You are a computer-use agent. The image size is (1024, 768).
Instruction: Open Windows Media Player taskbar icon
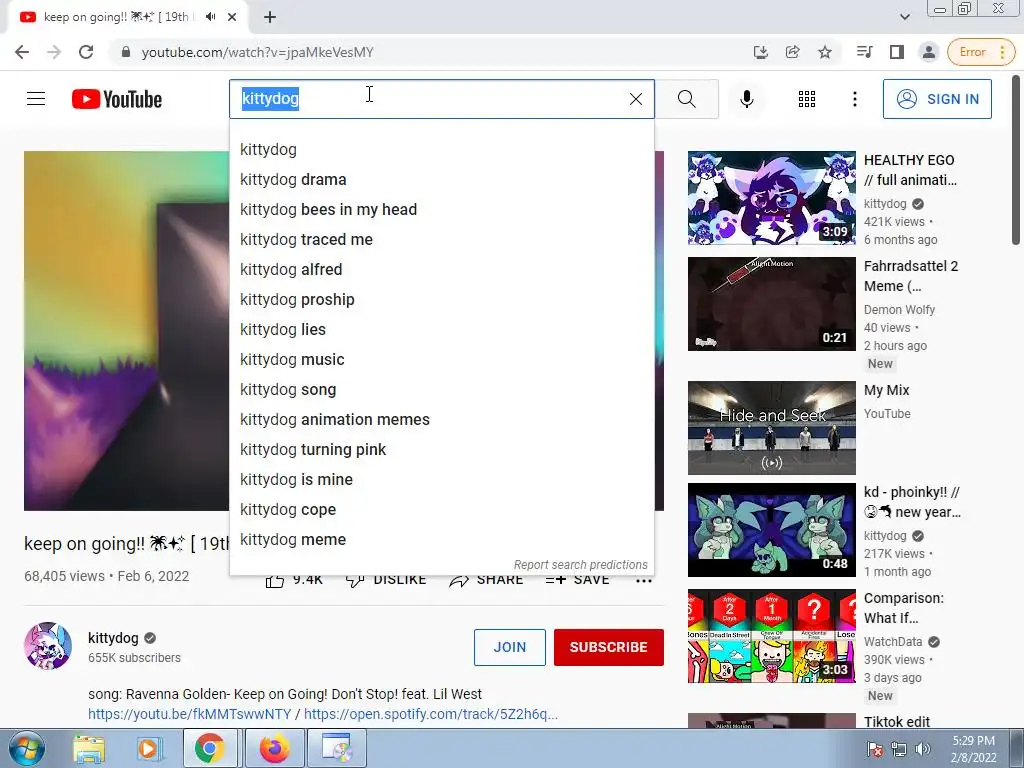tap(148, 749)
